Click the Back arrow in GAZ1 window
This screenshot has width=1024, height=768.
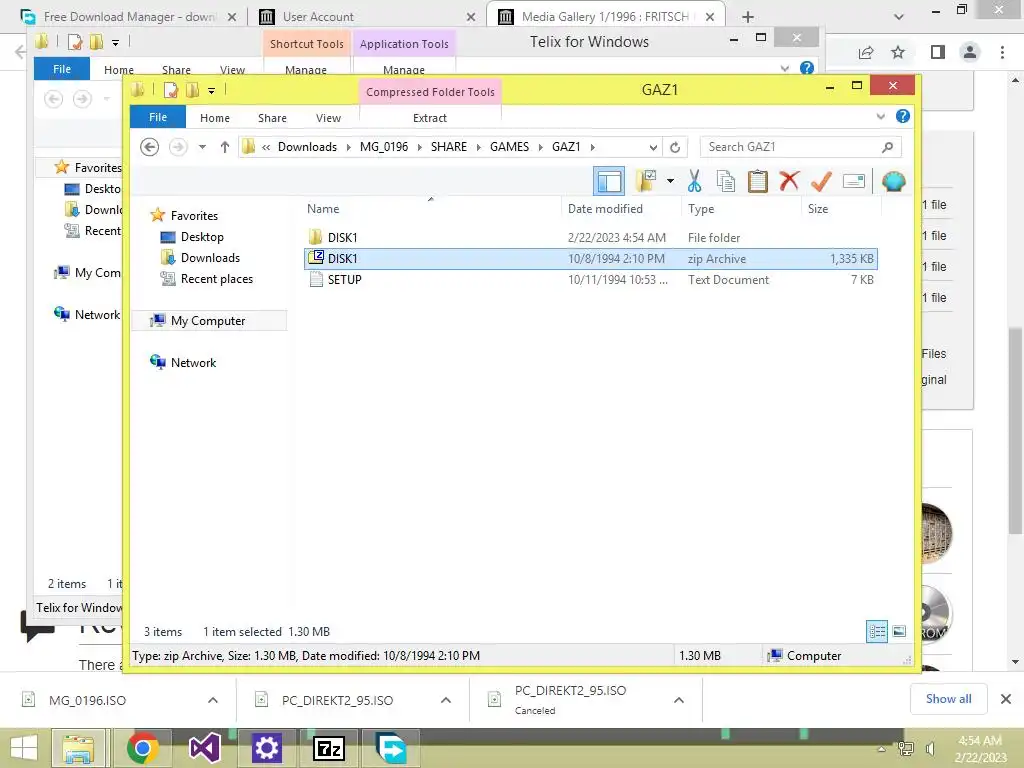tap(150, 147)
